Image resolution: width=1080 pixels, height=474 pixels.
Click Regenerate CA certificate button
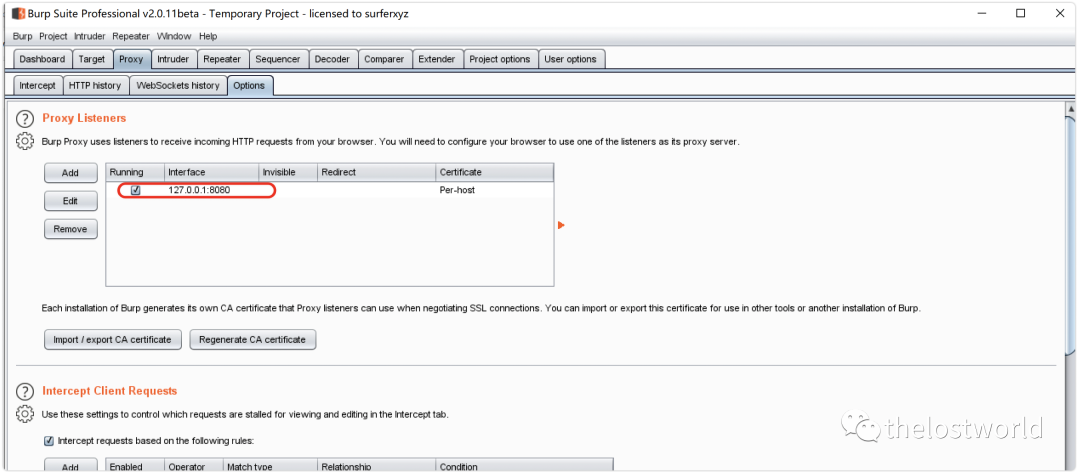click(253, 340)
